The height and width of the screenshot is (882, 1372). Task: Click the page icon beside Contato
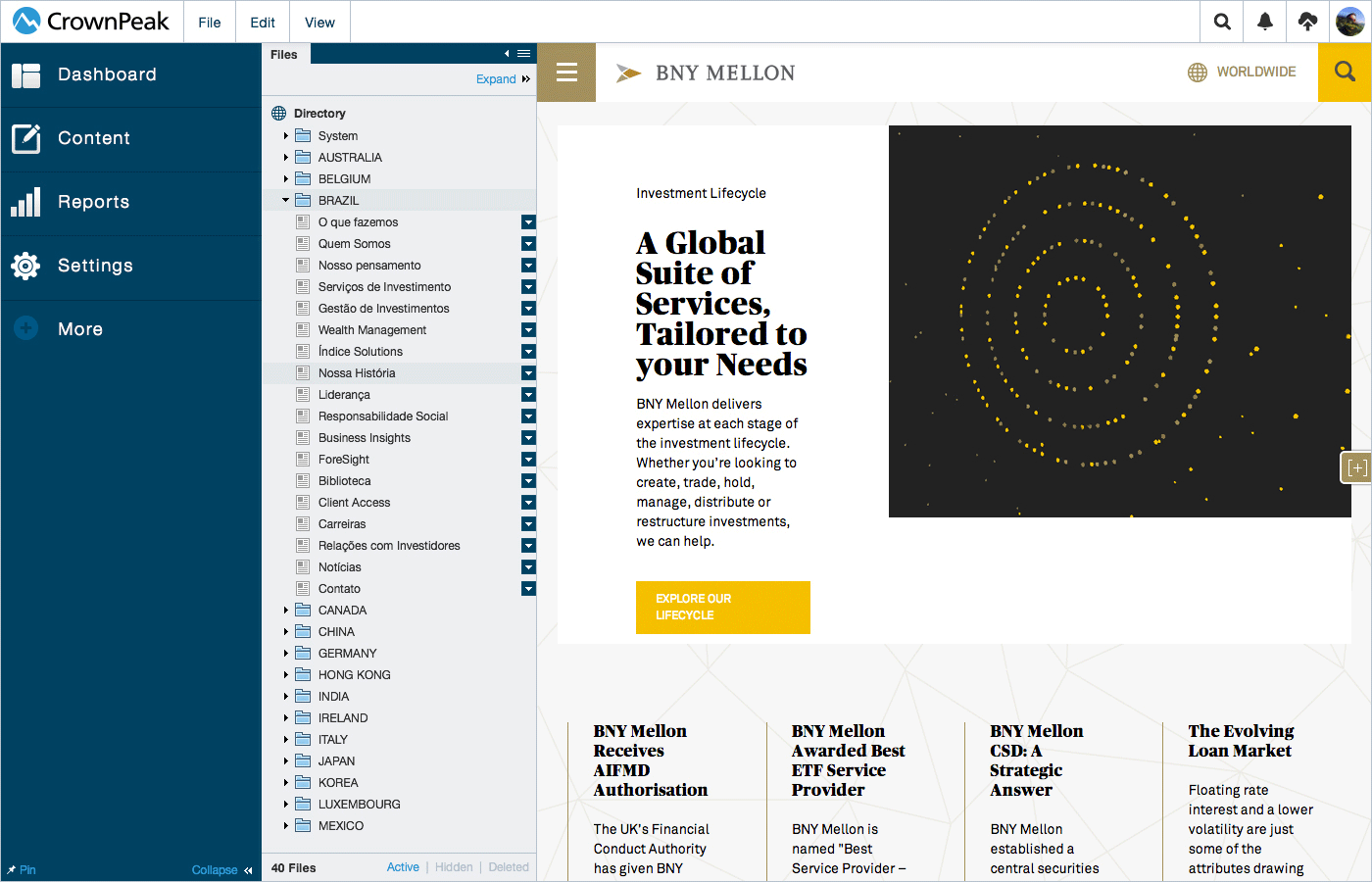point(303,588)
